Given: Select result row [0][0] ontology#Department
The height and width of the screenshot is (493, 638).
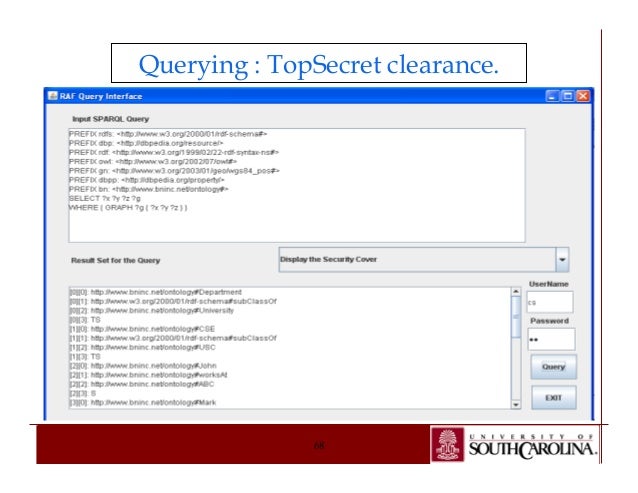Looking at the screenshot, I should 155,292.
